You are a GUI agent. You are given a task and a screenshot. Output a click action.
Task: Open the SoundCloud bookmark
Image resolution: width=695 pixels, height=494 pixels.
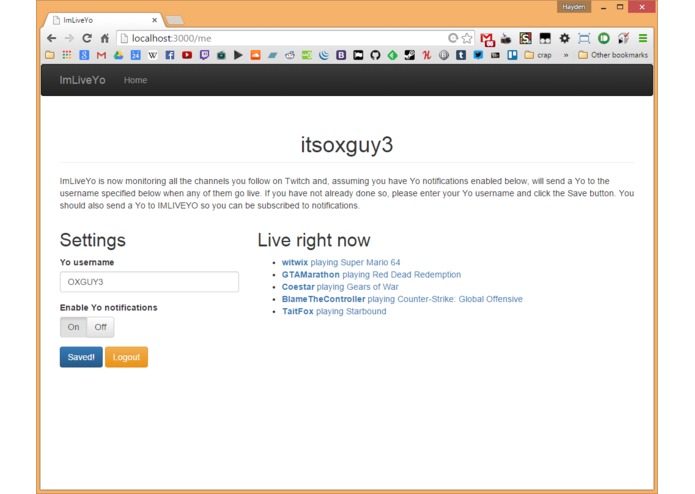[255, 55]
